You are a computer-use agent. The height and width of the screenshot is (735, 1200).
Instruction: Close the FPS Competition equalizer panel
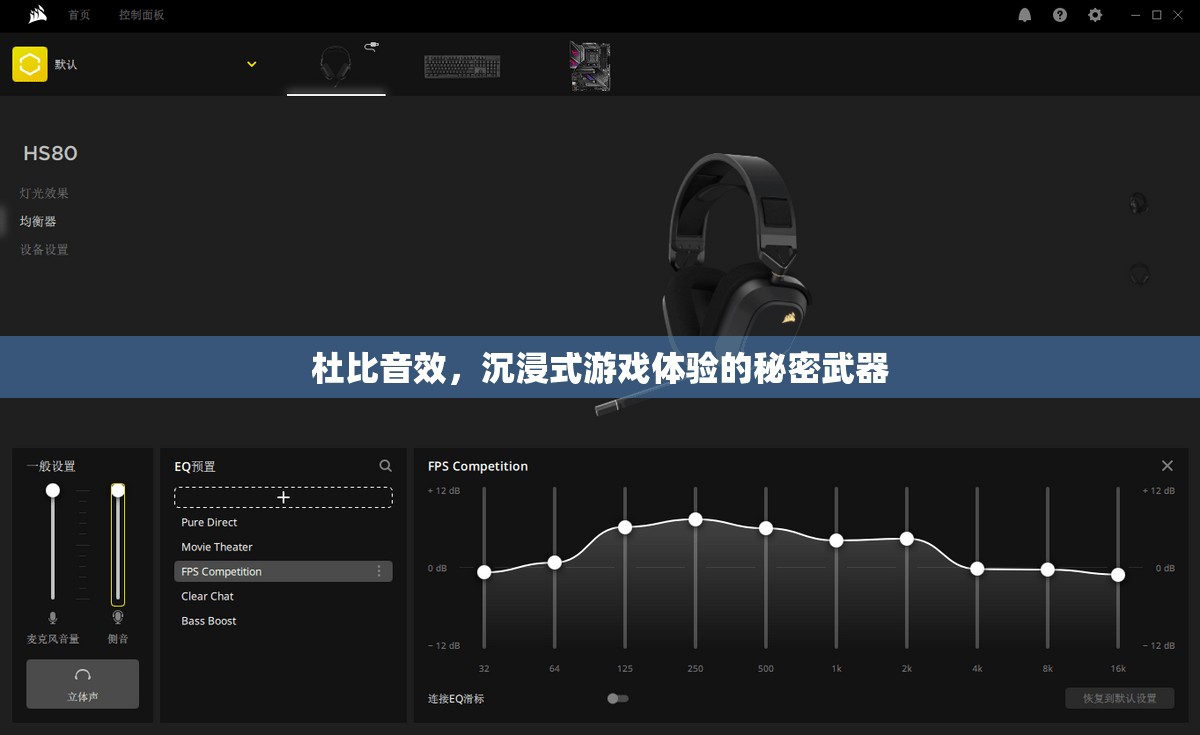point(1167,466)
